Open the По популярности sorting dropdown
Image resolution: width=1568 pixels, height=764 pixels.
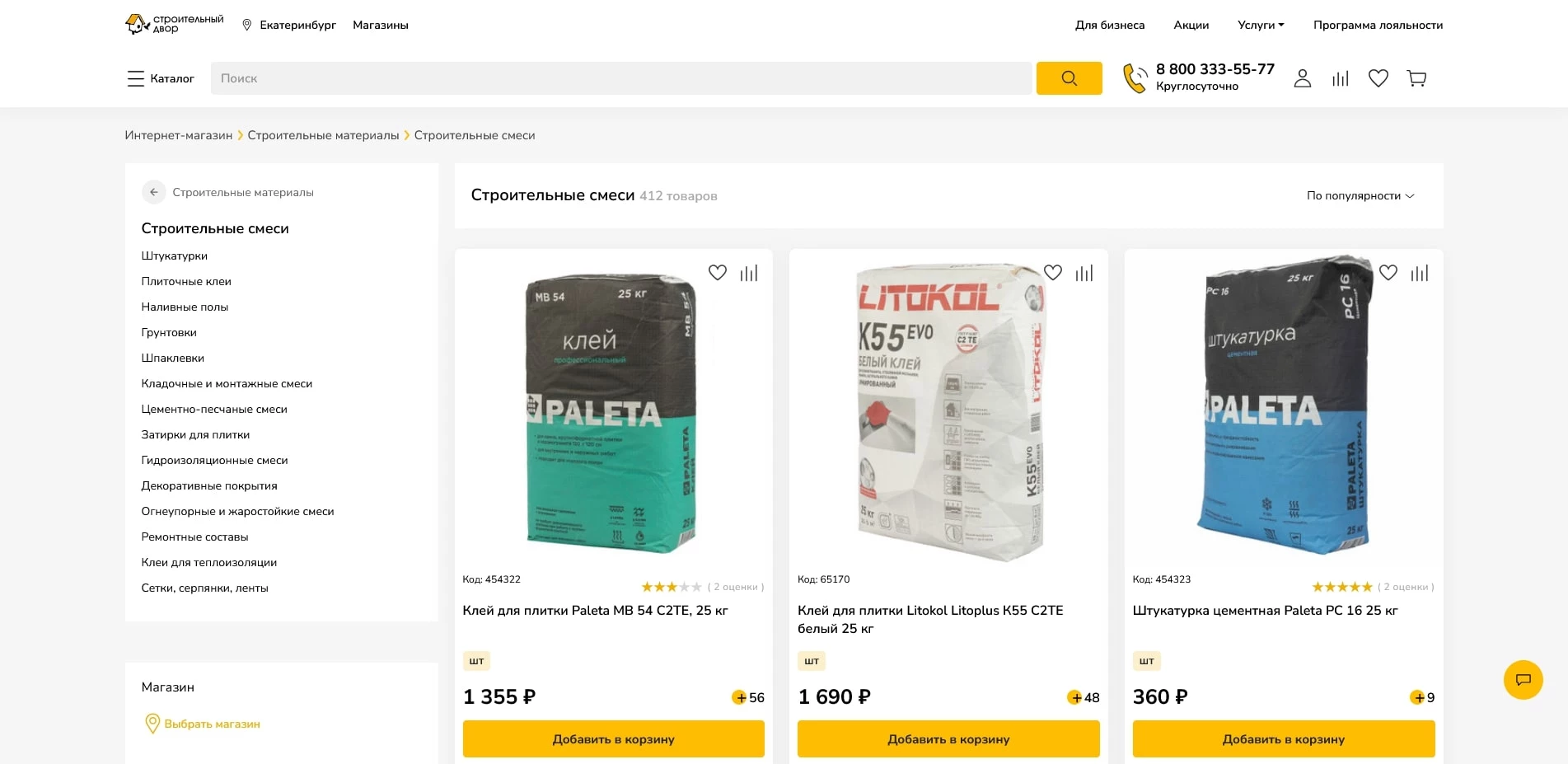coord(1359,195)
